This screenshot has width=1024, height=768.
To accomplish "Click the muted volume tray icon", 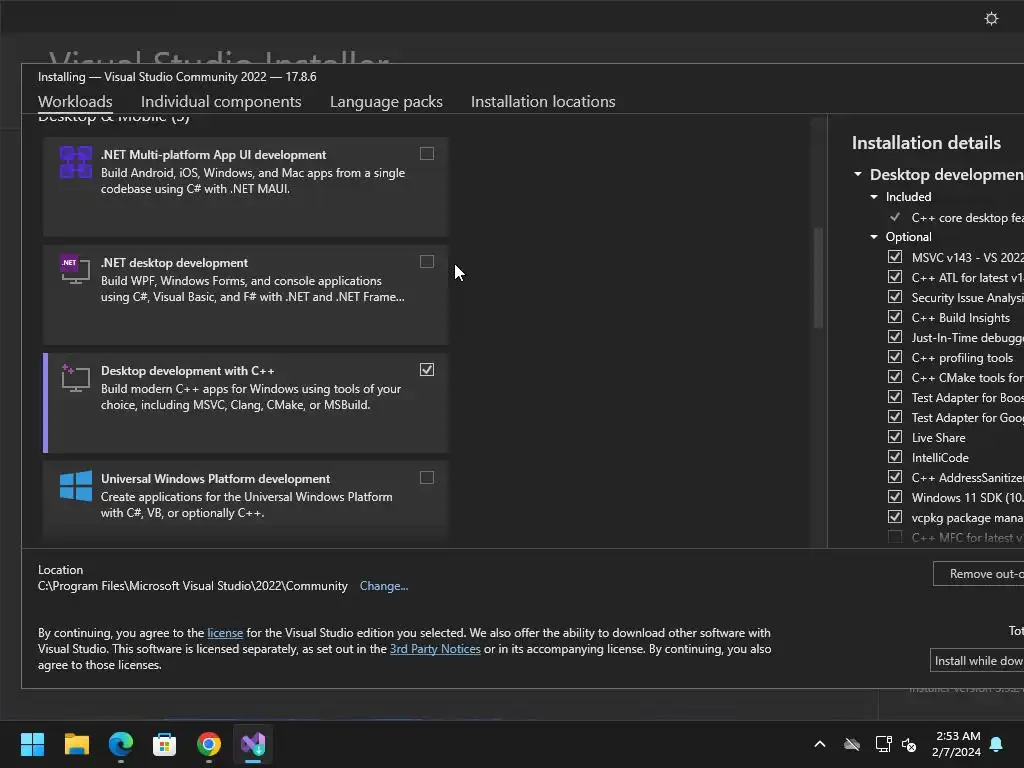I will coord(909,744).
